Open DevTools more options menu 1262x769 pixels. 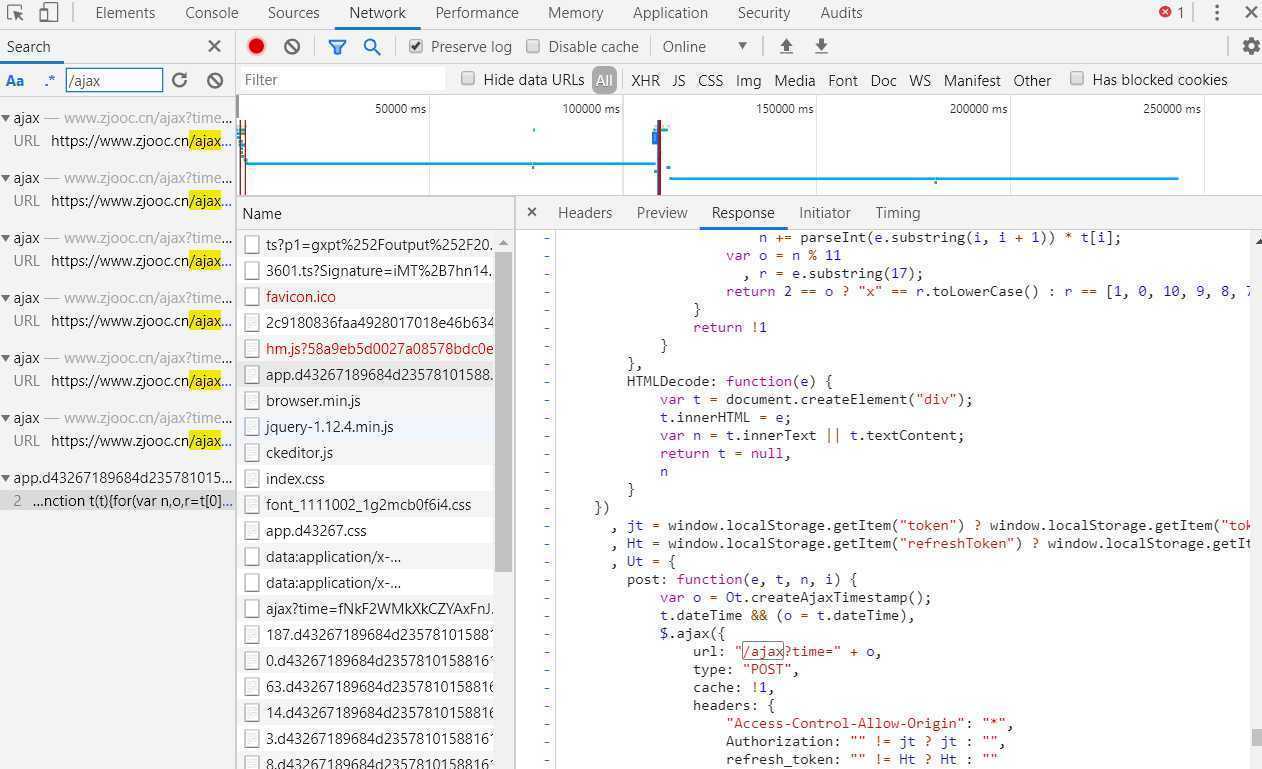coord(1216,13)
